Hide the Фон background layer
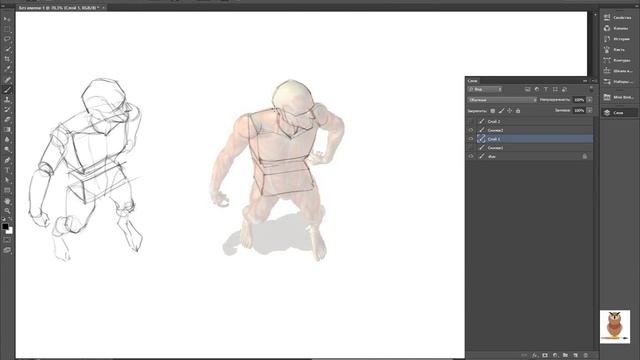Screen dimensions: 640x360 (x=471, y=156)
